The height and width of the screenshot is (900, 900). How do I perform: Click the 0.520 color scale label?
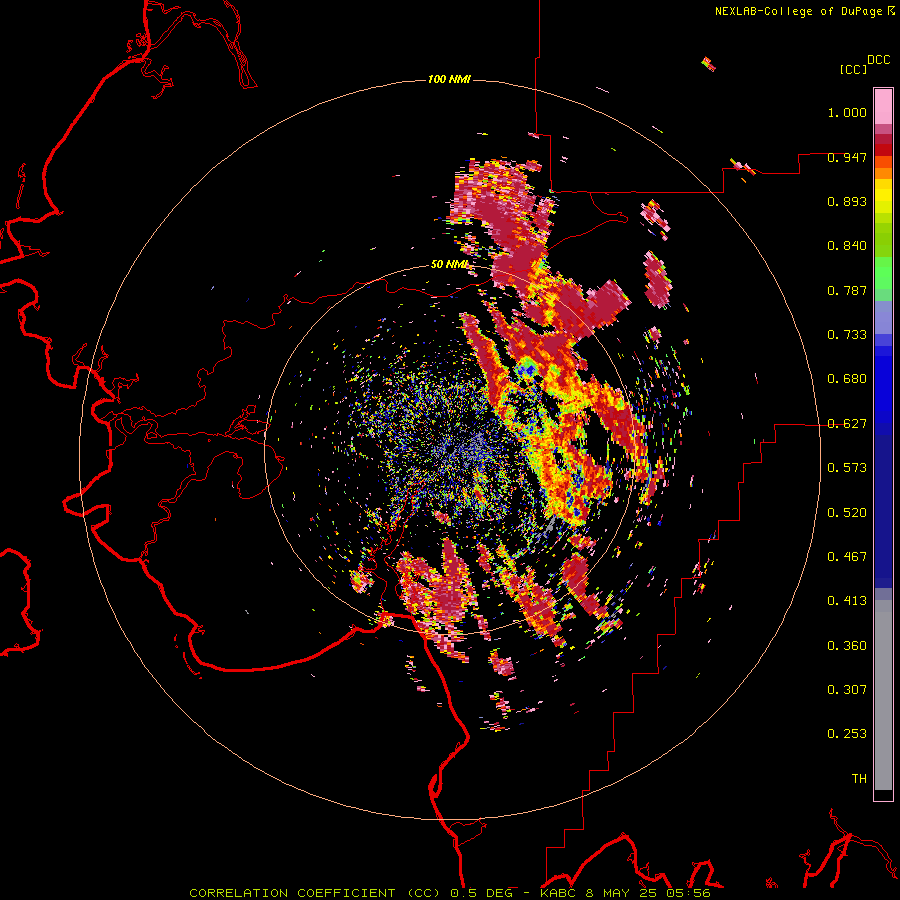click(x=847, y=513)
